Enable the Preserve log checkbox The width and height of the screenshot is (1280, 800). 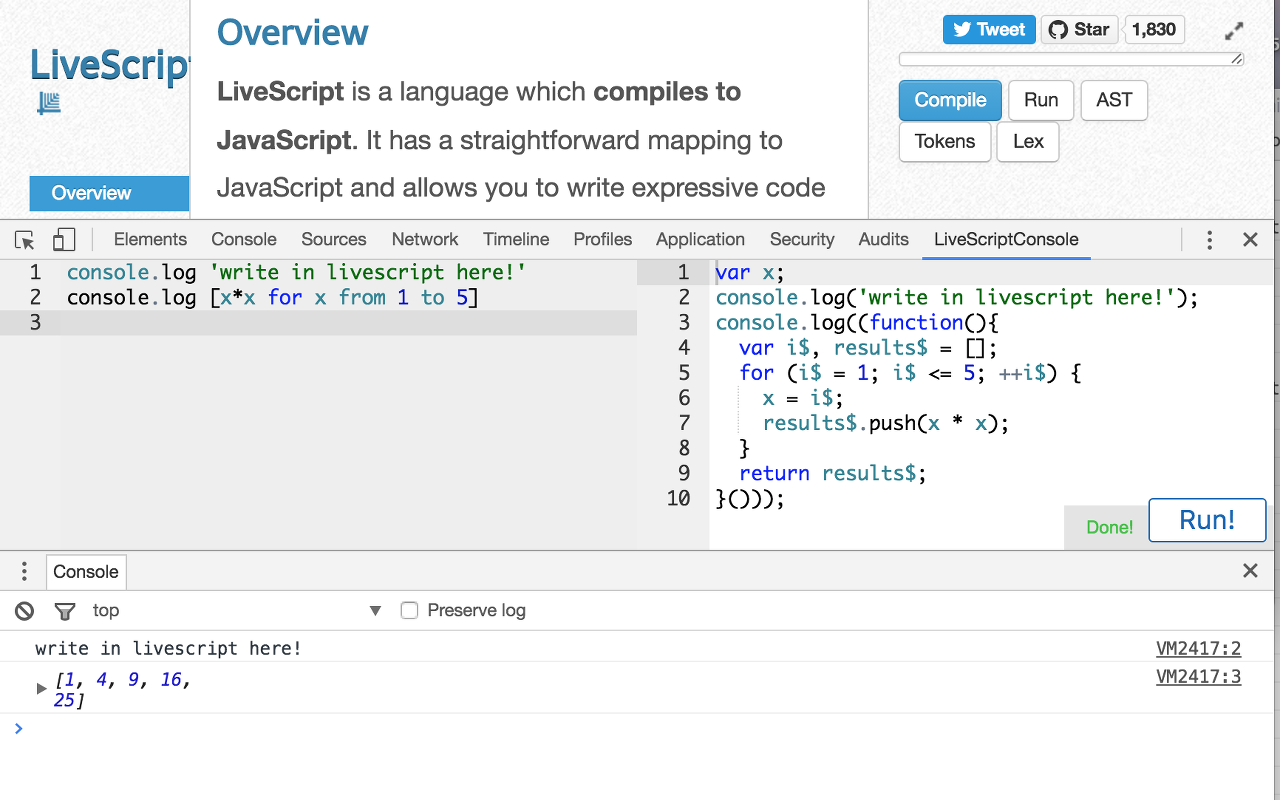(409, 611)
